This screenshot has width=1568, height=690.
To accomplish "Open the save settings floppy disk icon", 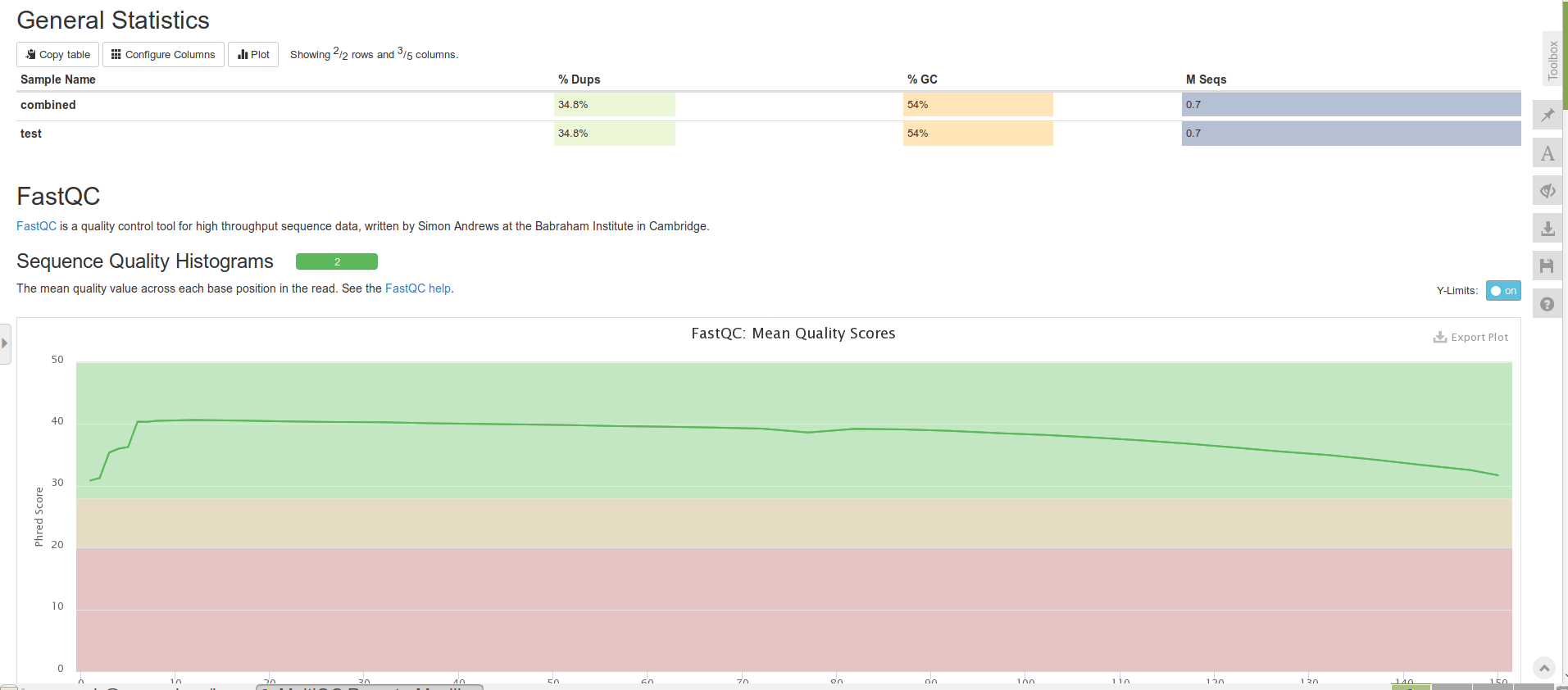I will click(x=1548, y=266).
